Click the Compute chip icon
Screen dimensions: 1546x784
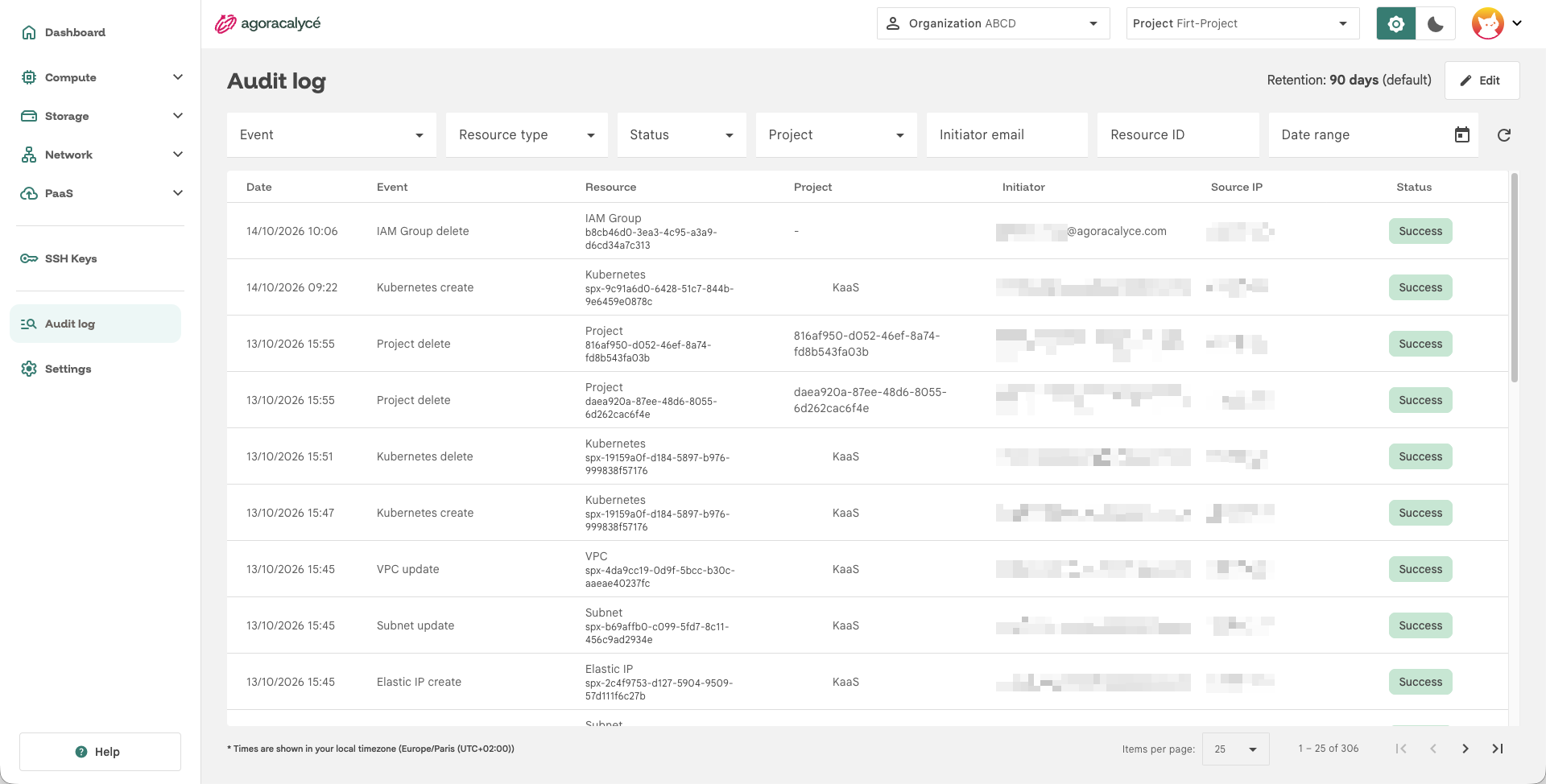pos(29,77)
